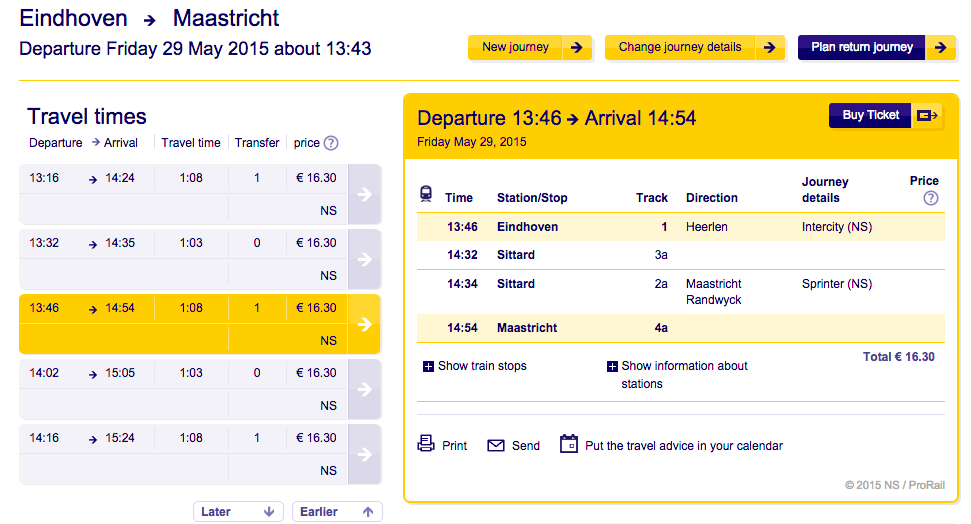Click Plan return journey
This screenshot has height=524, width=971.
tap(876, 47)
